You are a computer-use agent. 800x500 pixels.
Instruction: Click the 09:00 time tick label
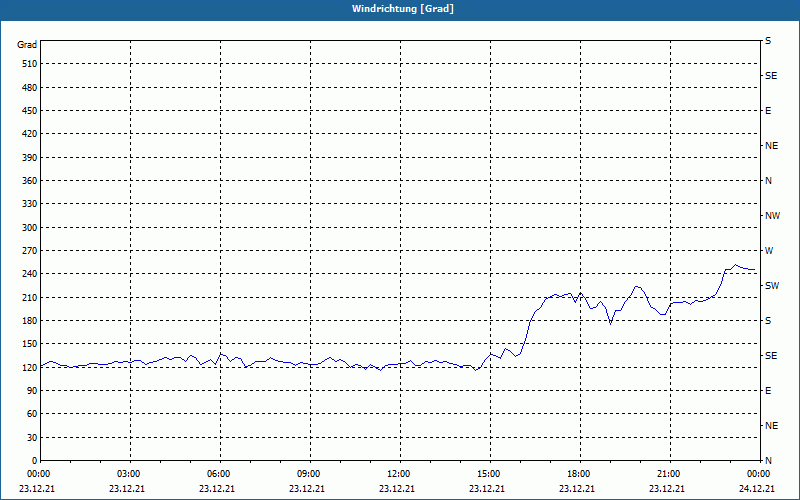[x=310, y=474]
